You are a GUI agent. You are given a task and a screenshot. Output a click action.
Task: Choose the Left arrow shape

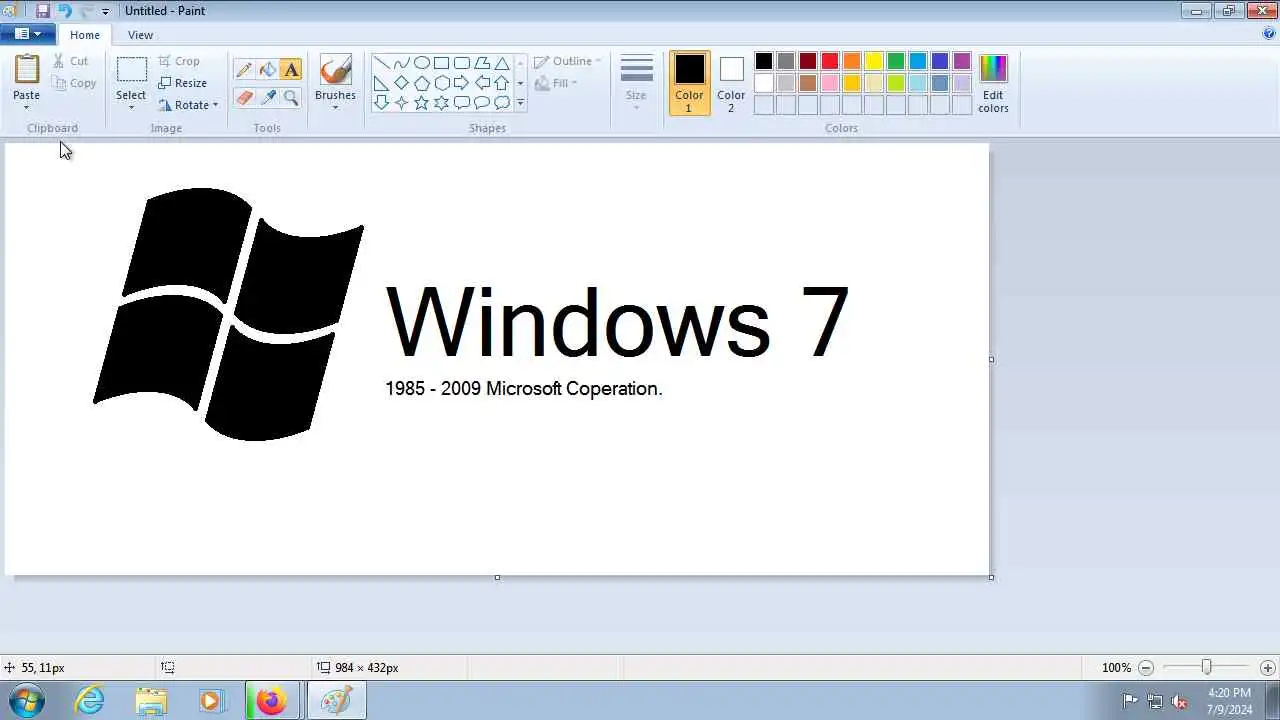point(481,83)
